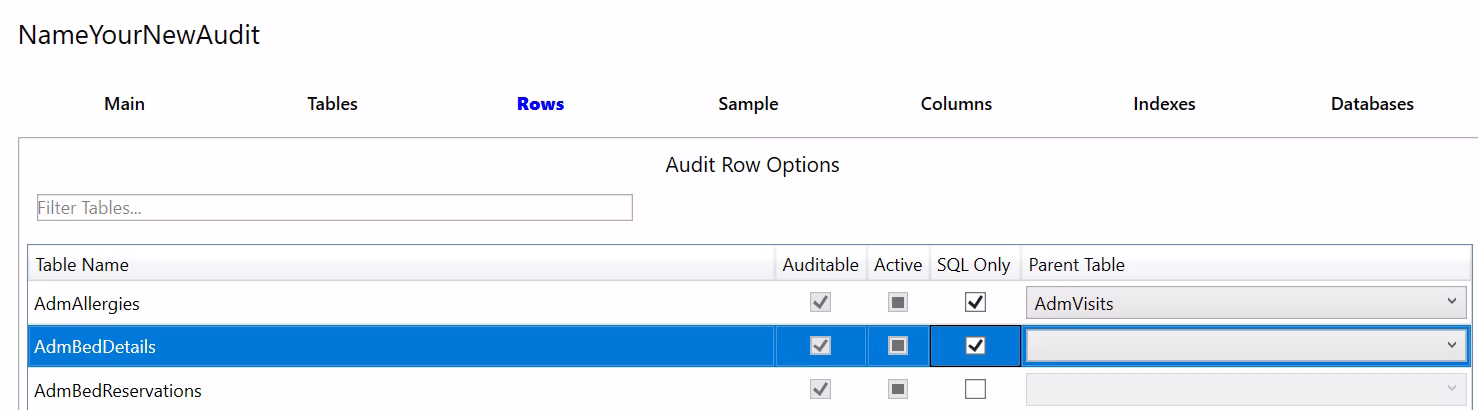
Task: Open the Tables tab
Action: (332, 104)
